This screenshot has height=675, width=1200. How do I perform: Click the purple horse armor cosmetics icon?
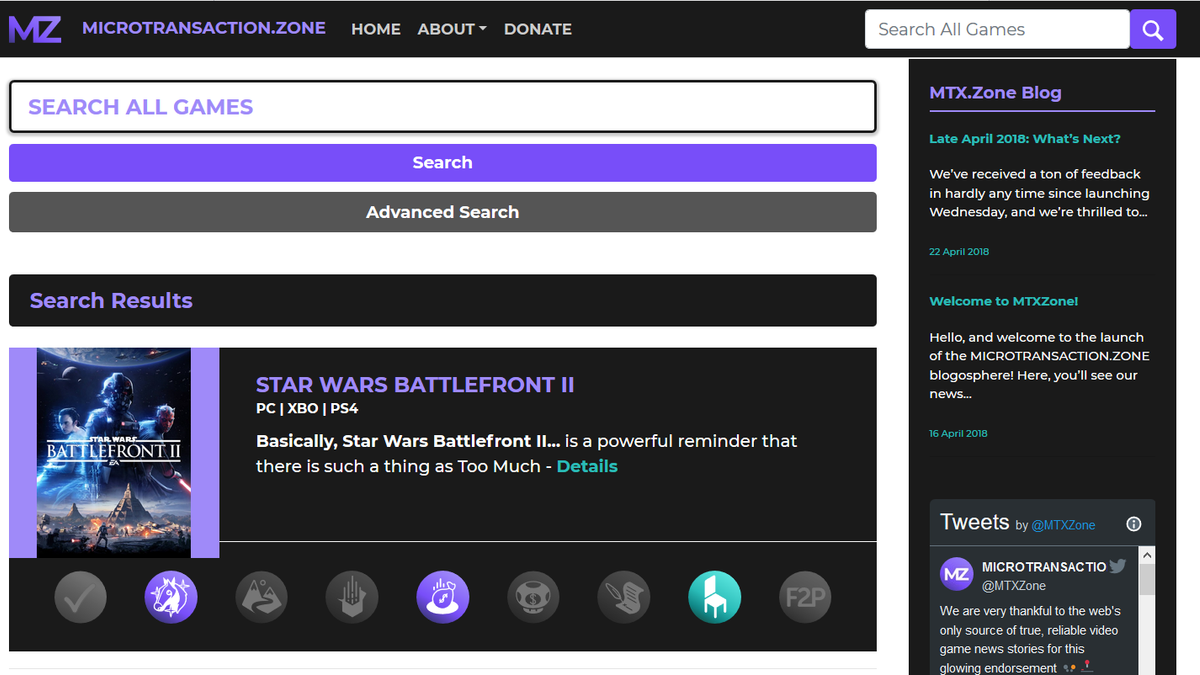pyautogui.click(x=171, y=597)
